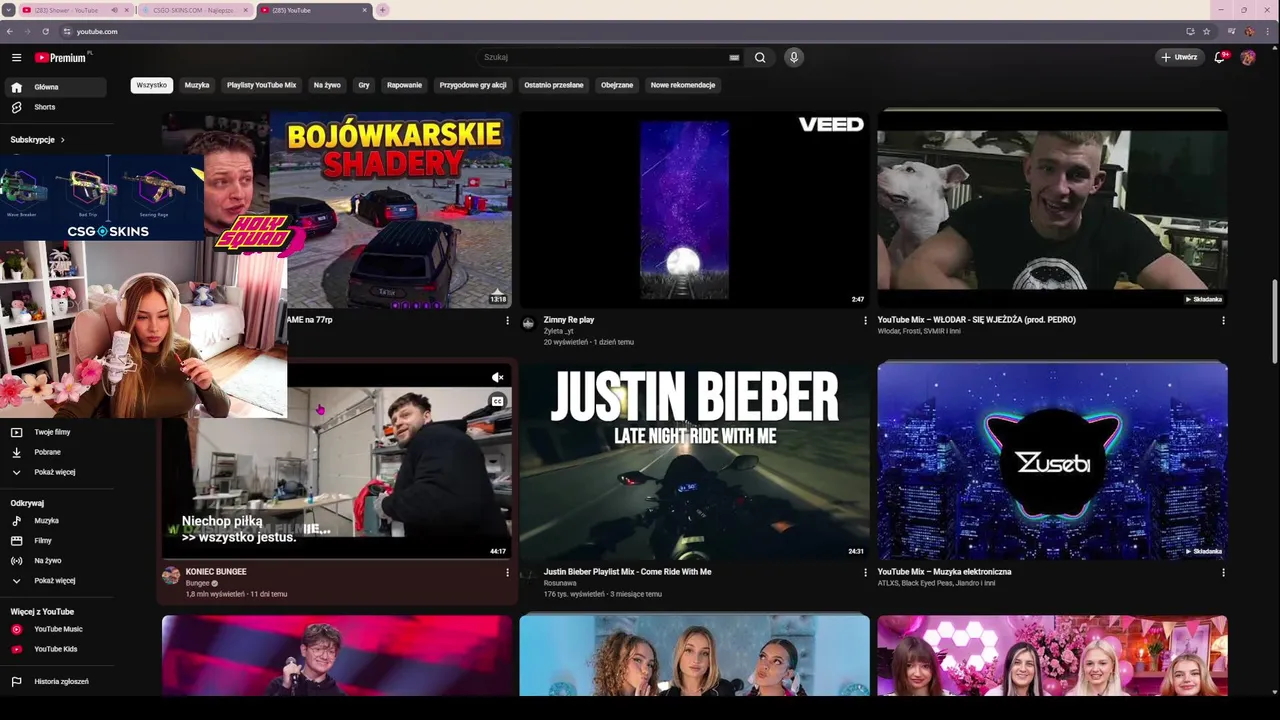Screen dimensions: 1280x720
Task: Open Zusebi electronic music mix thumbnail
Action: click(1052, 460)
